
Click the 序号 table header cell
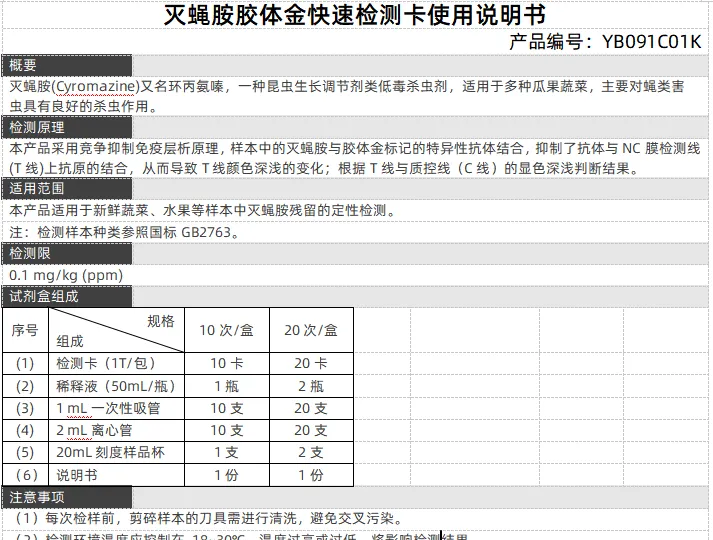coord(25,330)
